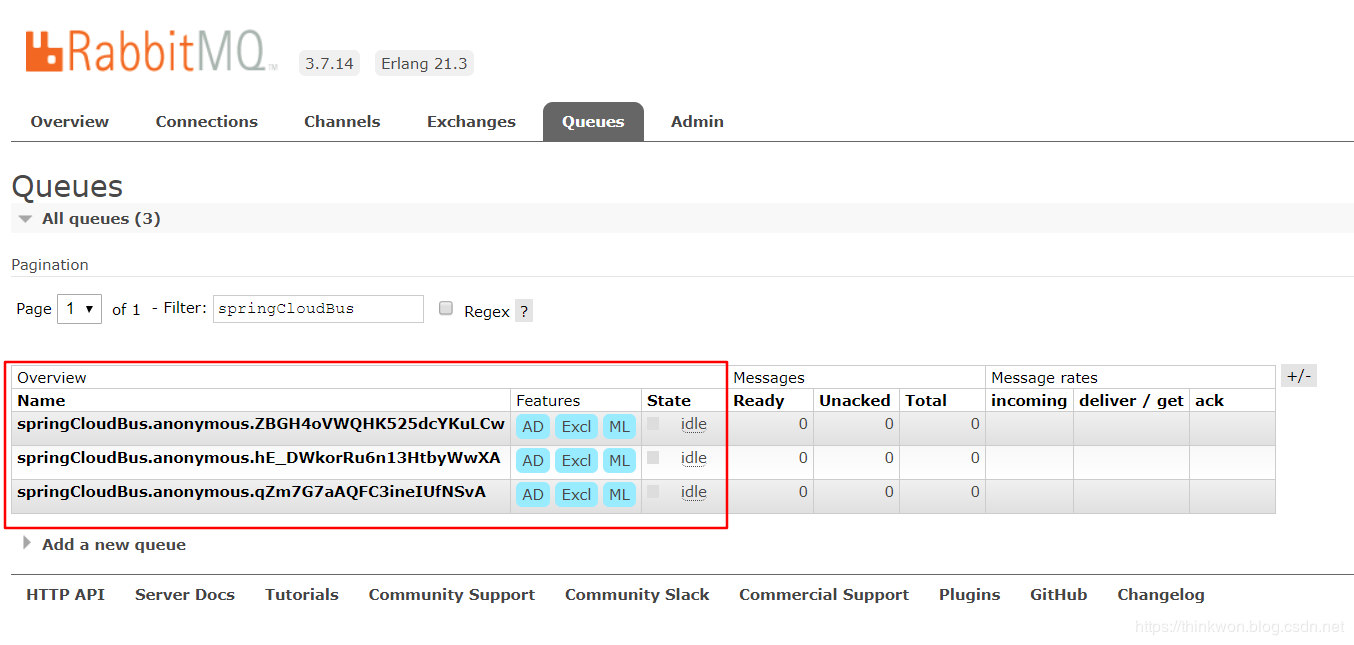Image resolution: width=1354 pixels, height=645 pixels.
Task: Click the Filter text input field
Action: point(318,309)
